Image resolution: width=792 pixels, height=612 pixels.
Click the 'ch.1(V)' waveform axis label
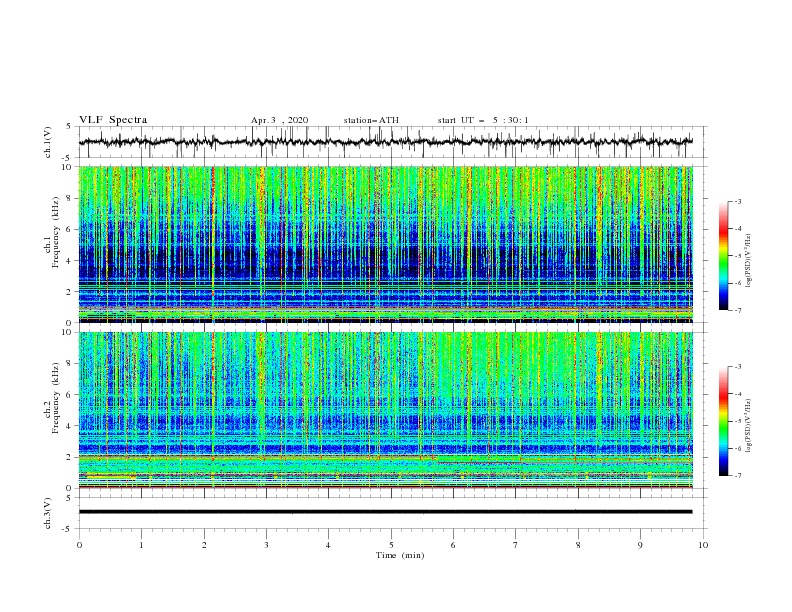coord(48,142)
